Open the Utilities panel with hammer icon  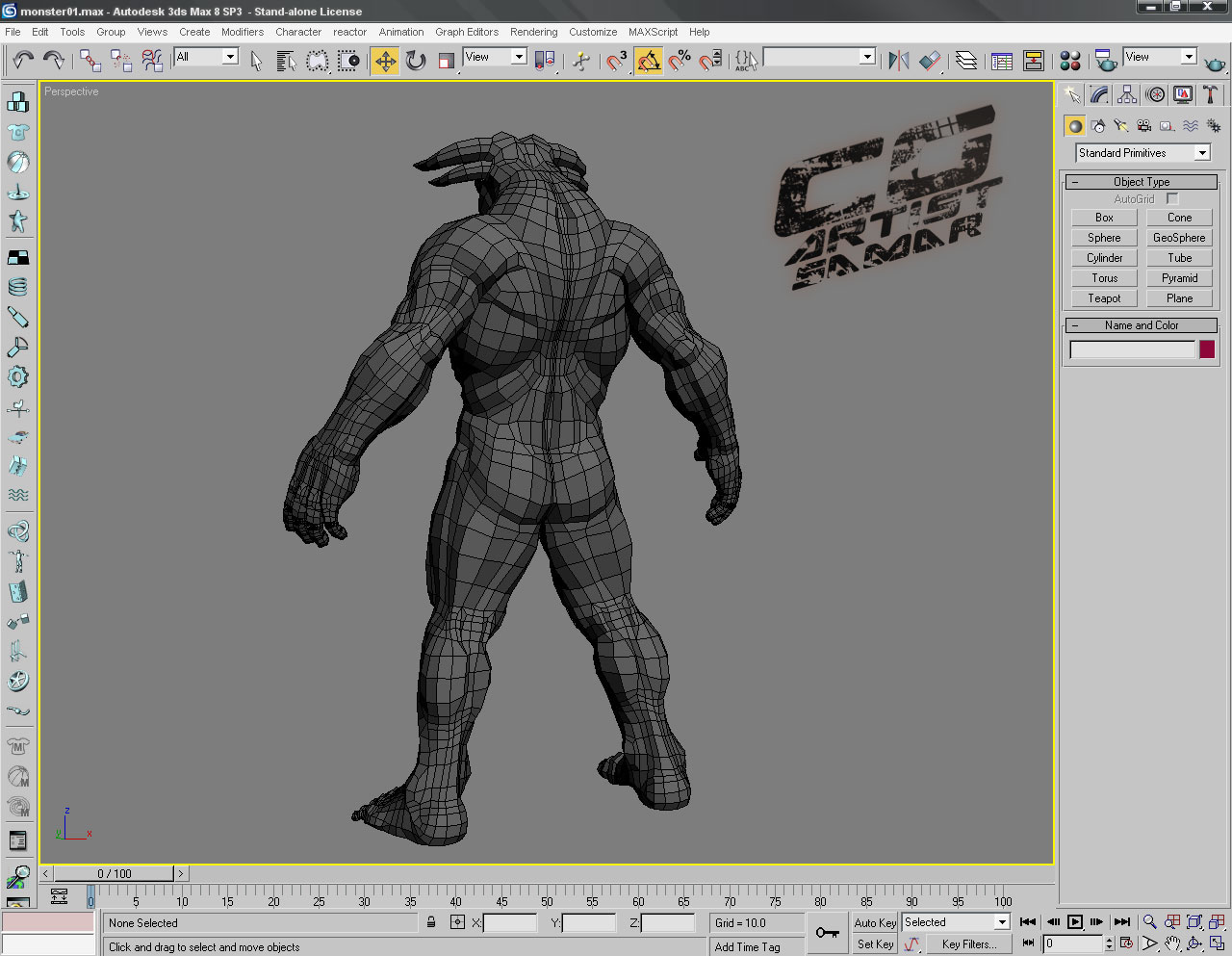(1209, 94)
